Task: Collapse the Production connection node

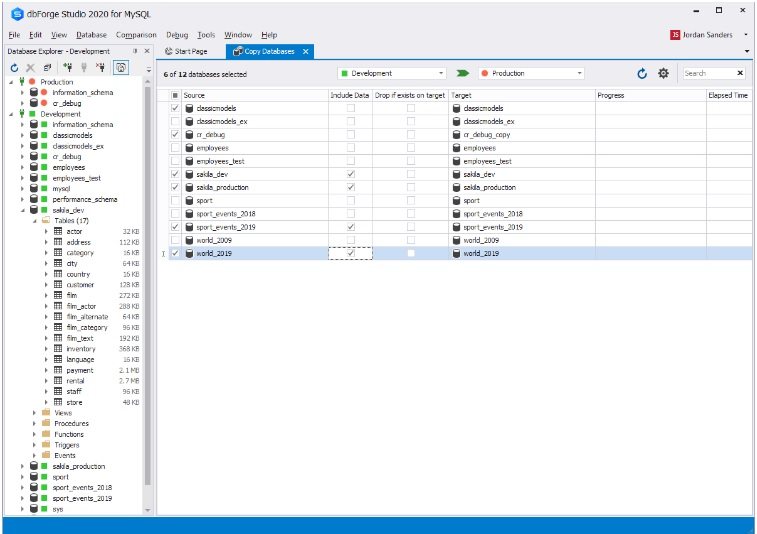Action: tap(11, 82)
